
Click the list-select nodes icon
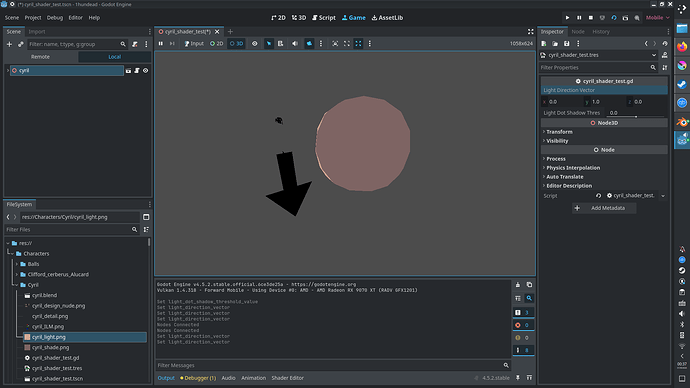[x=280, y=44]
